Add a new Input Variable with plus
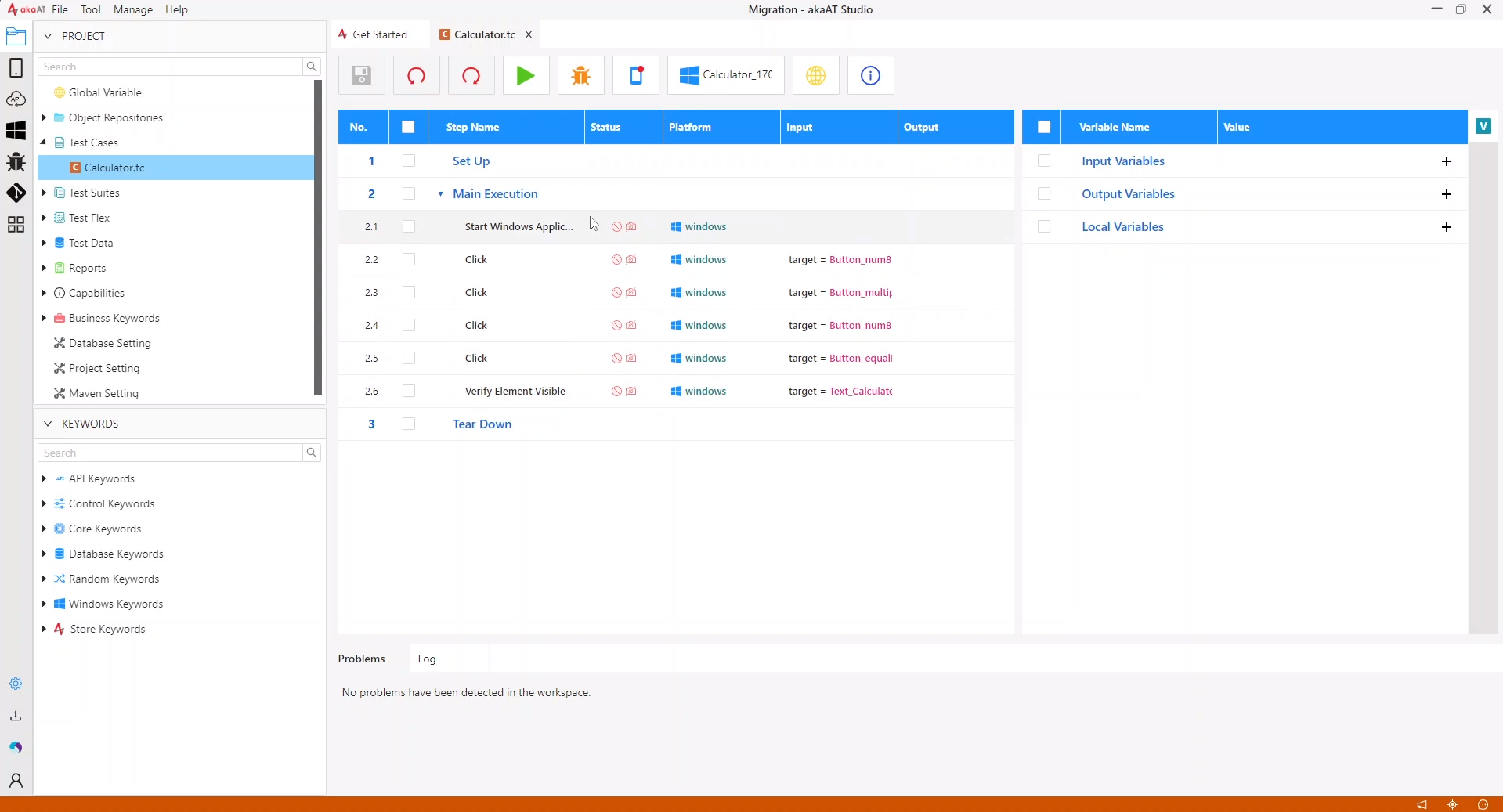Screen dimensions: 1503x812 pos(1447,161)
